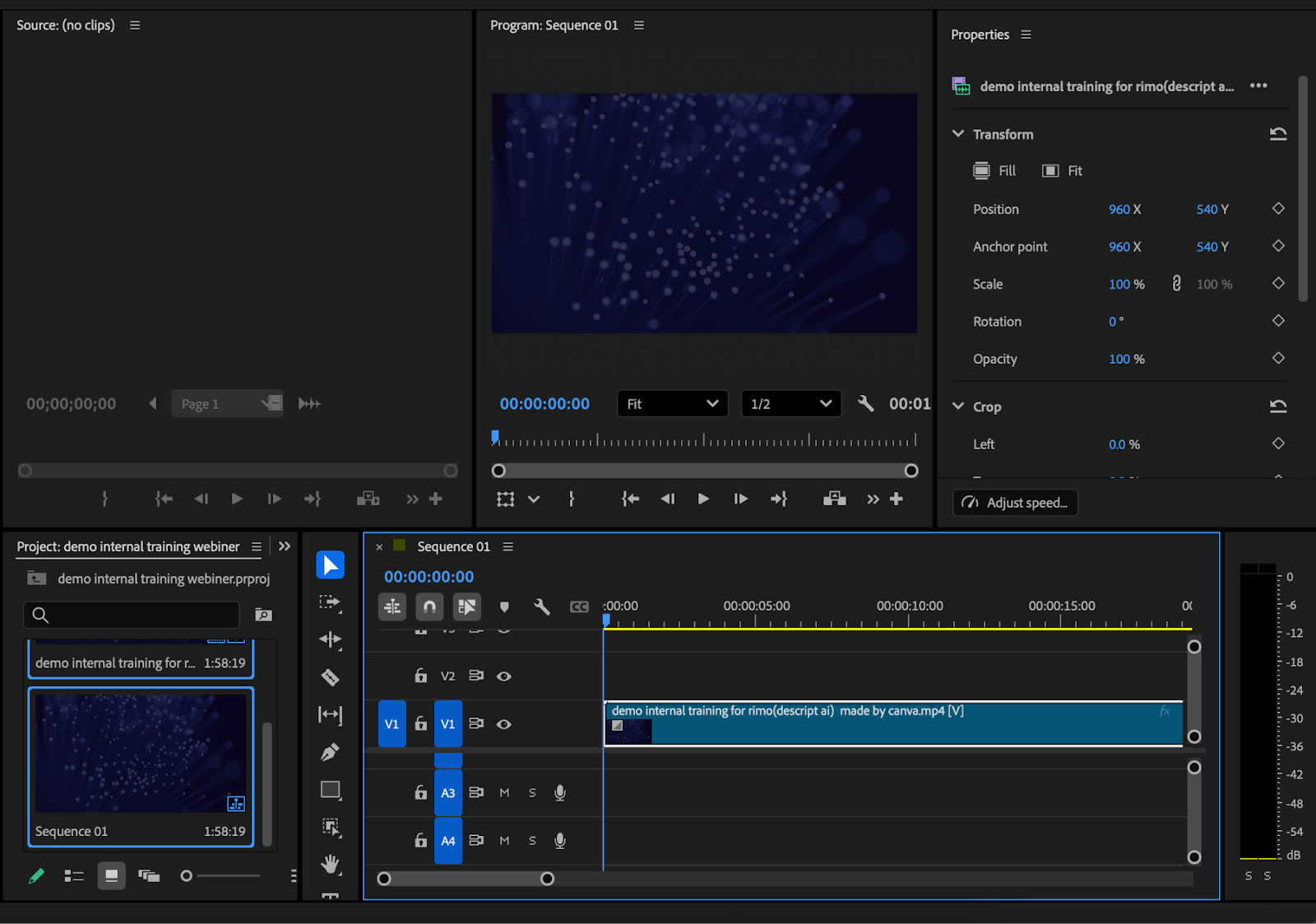Select the Razor tool in the toolbar
Image resolution: width=1316 pixels, height=924 pixels.
point(330,677)
